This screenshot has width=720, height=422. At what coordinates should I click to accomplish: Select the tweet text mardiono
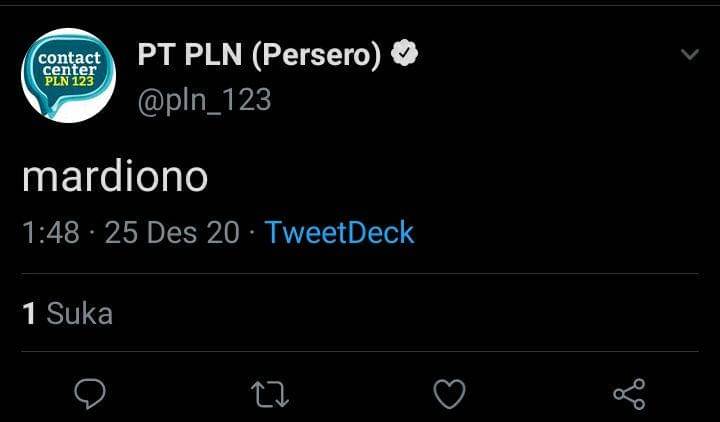click(x=114, y=177)
